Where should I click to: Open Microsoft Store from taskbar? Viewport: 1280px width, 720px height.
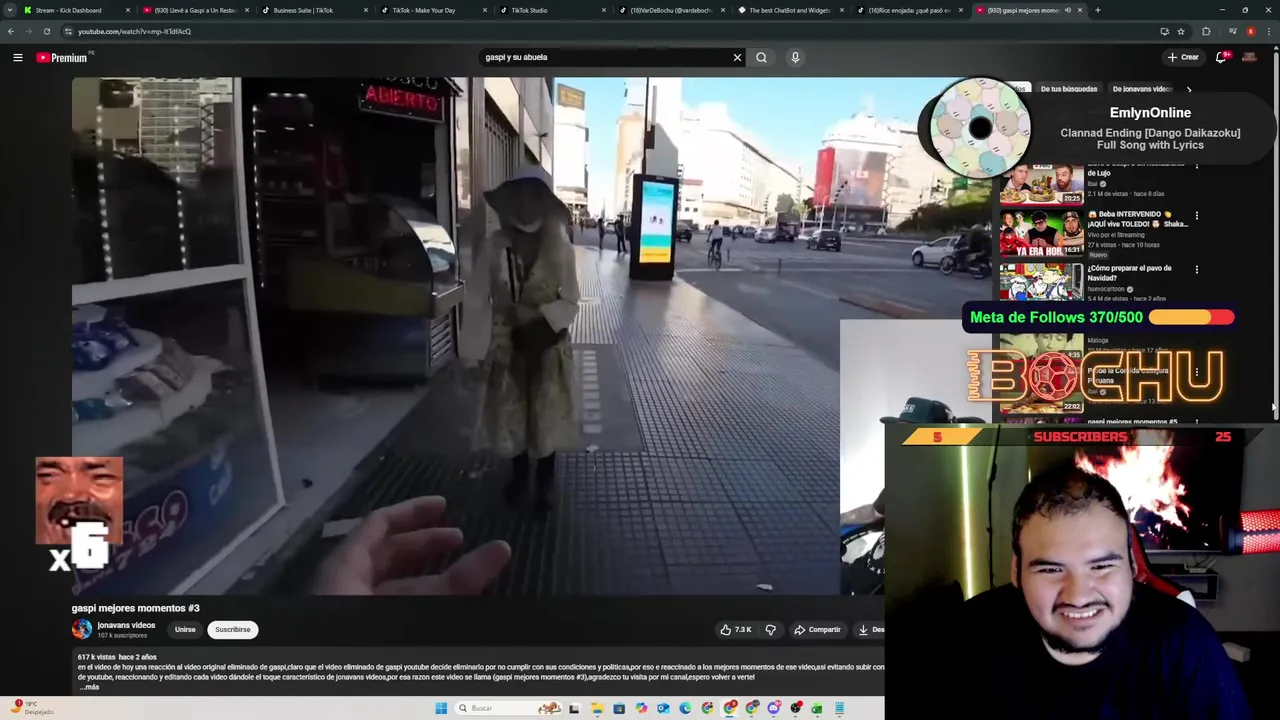pyautogui.click(x=619, y=708)
